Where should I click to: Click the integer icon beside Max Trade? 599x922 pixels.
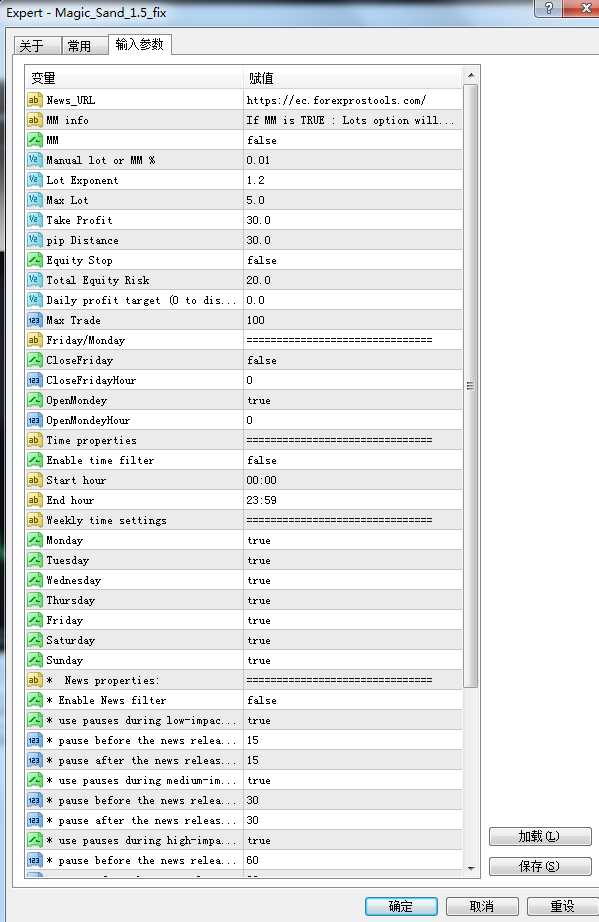(35, 320)
